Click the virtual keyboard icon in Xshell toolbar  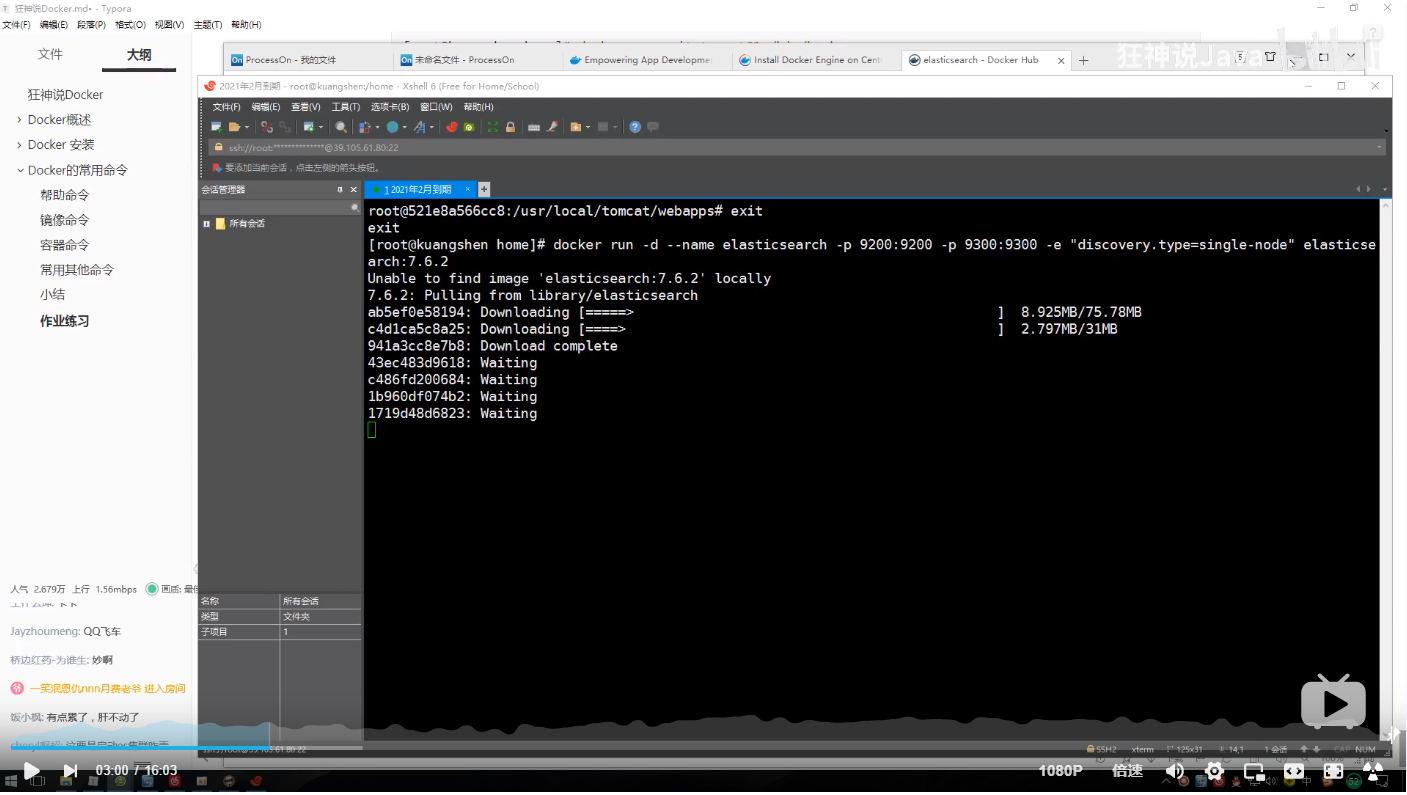point(534,127)
